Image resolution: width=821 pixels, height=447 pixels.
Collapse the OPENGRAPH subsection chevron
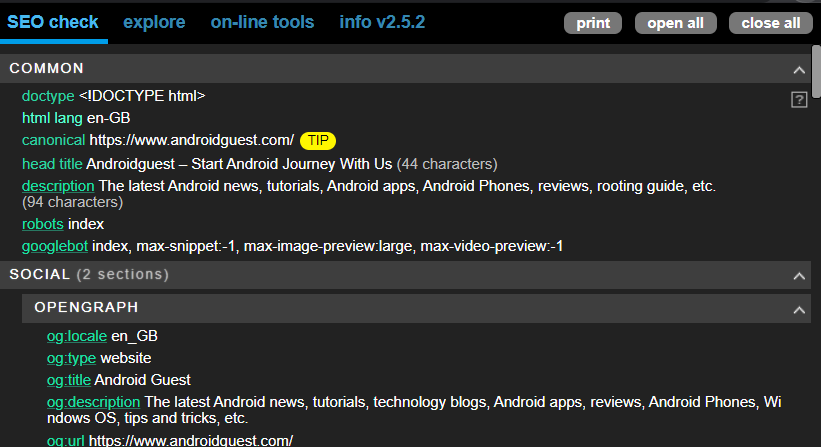[799, 310]
